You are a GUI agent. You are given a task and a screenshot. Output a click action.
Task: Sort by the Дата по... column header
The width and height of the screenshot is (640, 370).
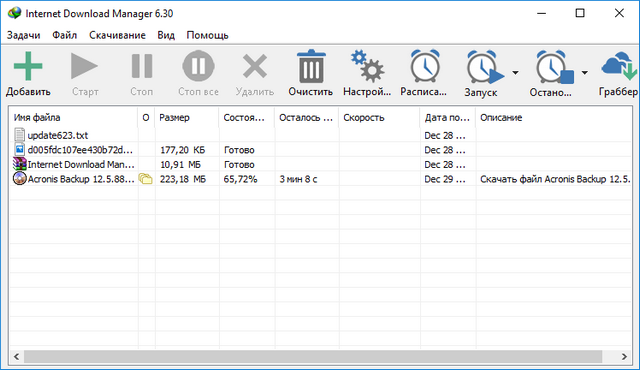point(447,117)
